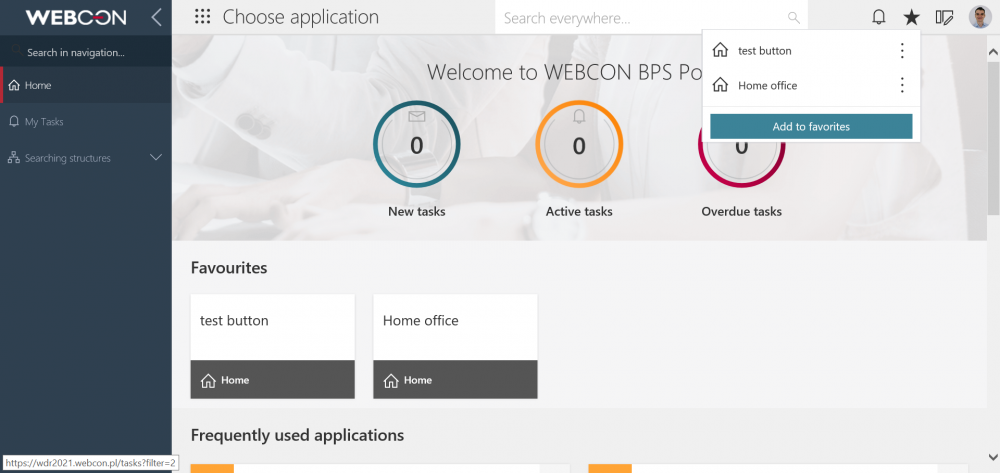This screenshot has height=473, width=1000.
Task: Expand the Searching structures chevron
Action: pos(156,157)
